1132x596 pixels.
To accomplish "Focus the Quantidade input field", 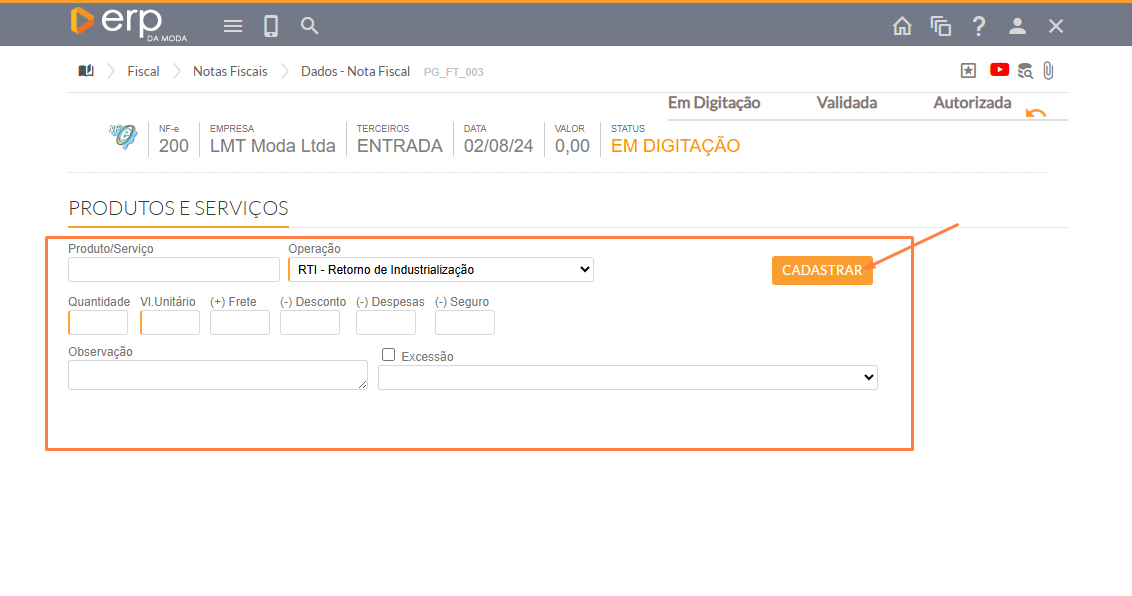I will coord(98,322).
